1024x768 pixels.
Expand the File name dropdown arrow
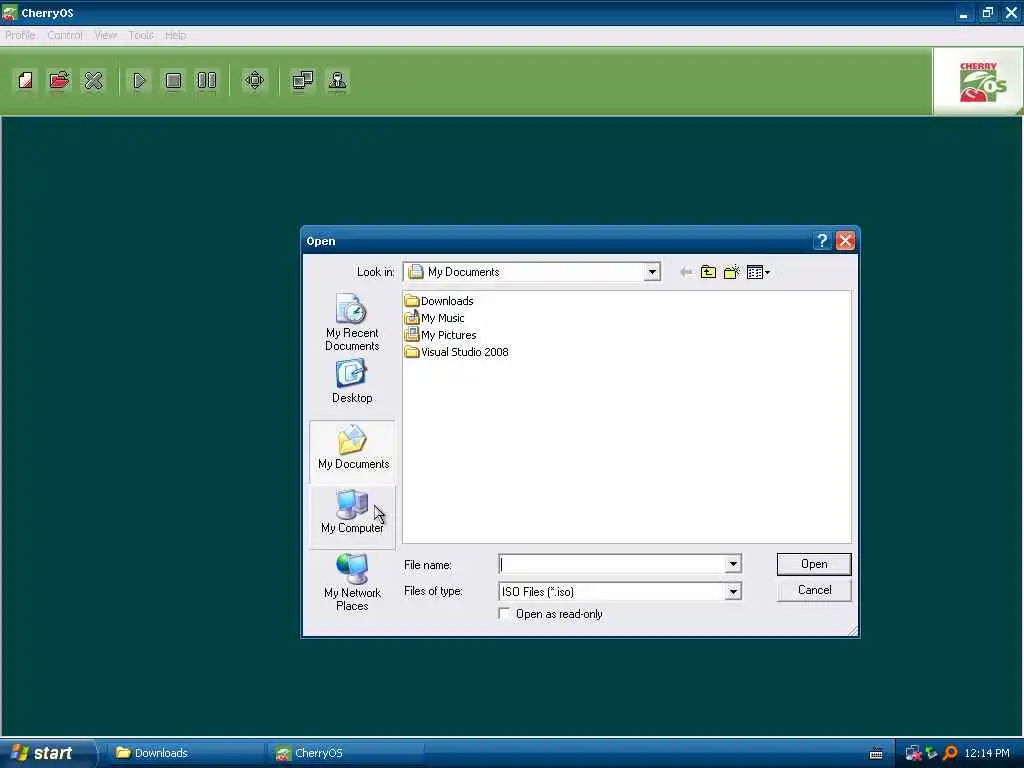[733, 564]
